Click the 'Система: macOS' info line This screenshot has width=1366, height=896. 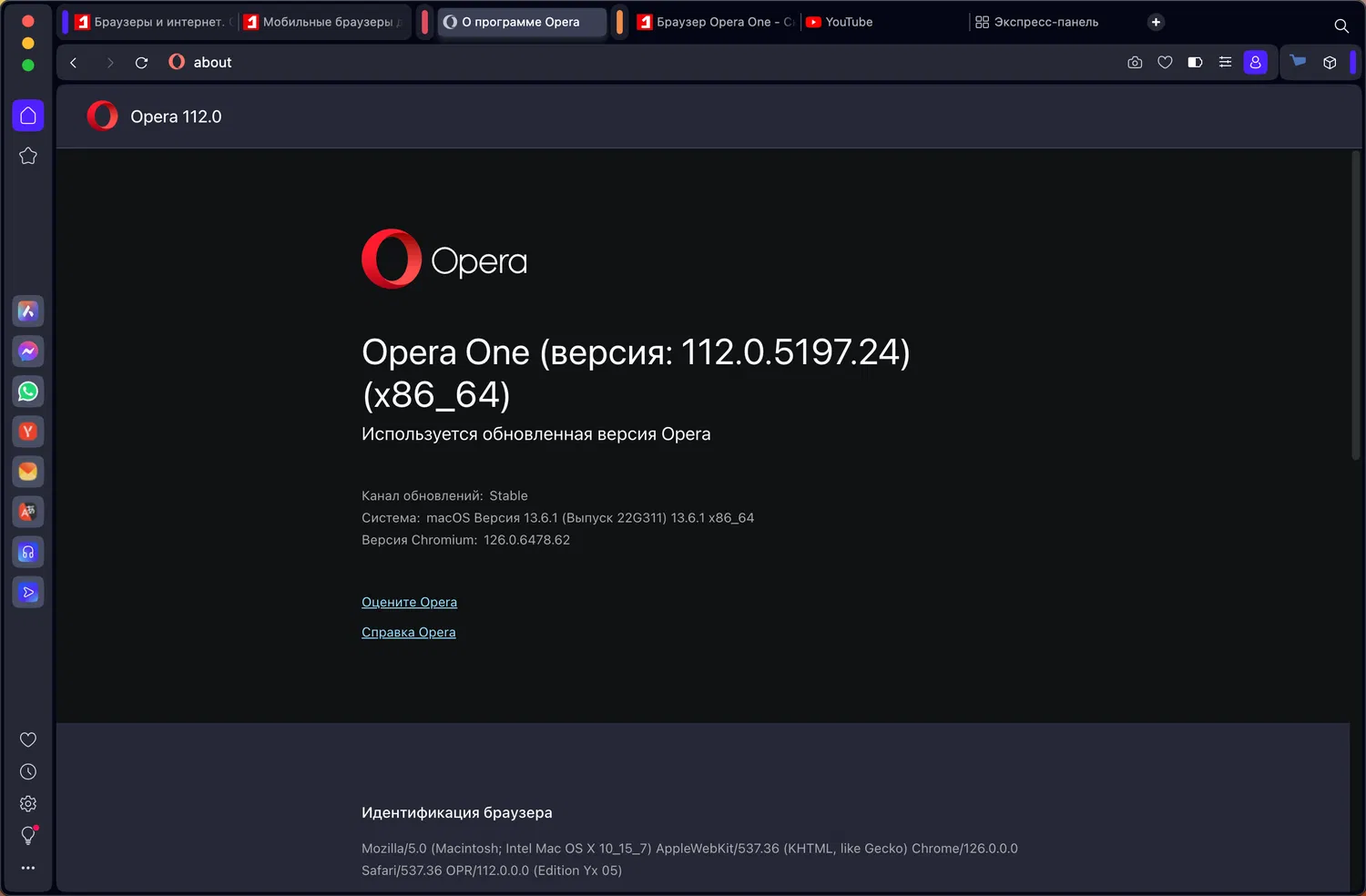(557, 518)
